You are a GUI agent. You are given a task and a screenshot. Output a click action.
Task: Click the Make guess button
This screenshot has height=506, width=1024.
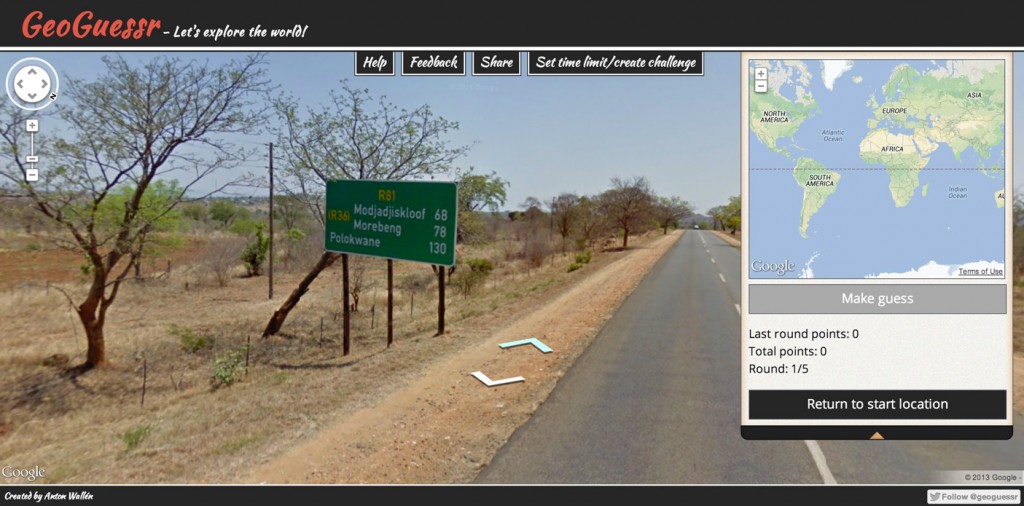pos(877,299)
